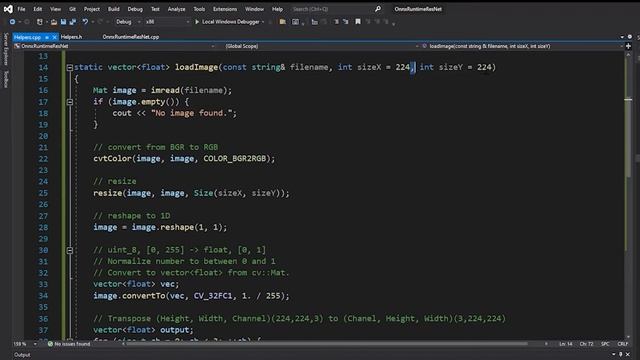
Task: Open the Help menu
Action: [x=277, y=9]
